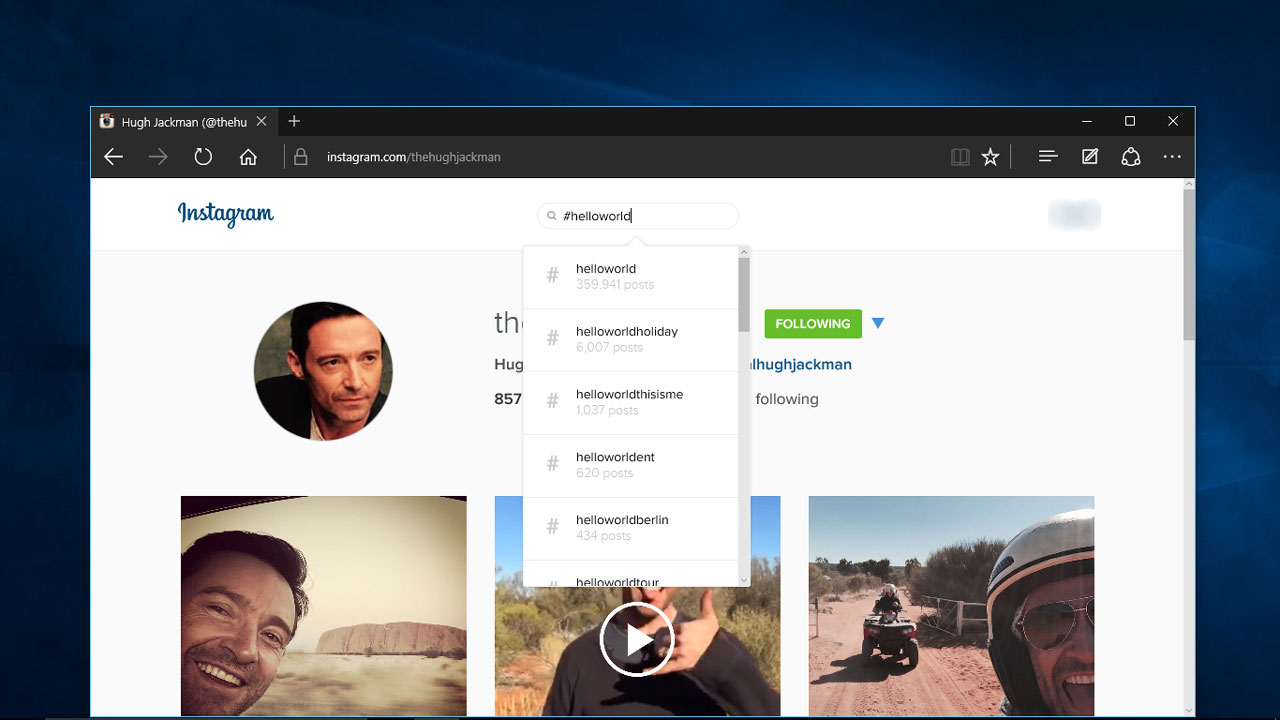1280x720 pixels.
Task: Switch to the Hugh Jackman browser tab
Action: [x=180, y=121]
